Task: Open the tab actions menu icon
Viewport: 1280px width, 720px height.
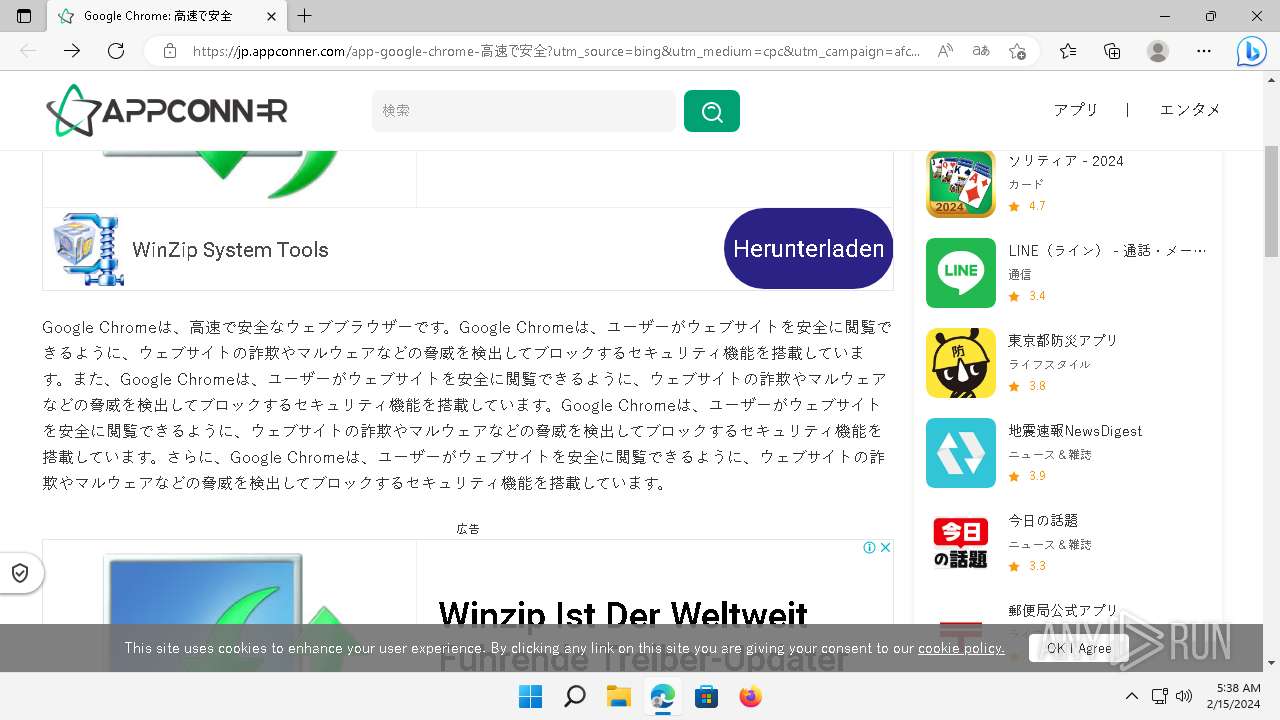Action: point(24,16)
